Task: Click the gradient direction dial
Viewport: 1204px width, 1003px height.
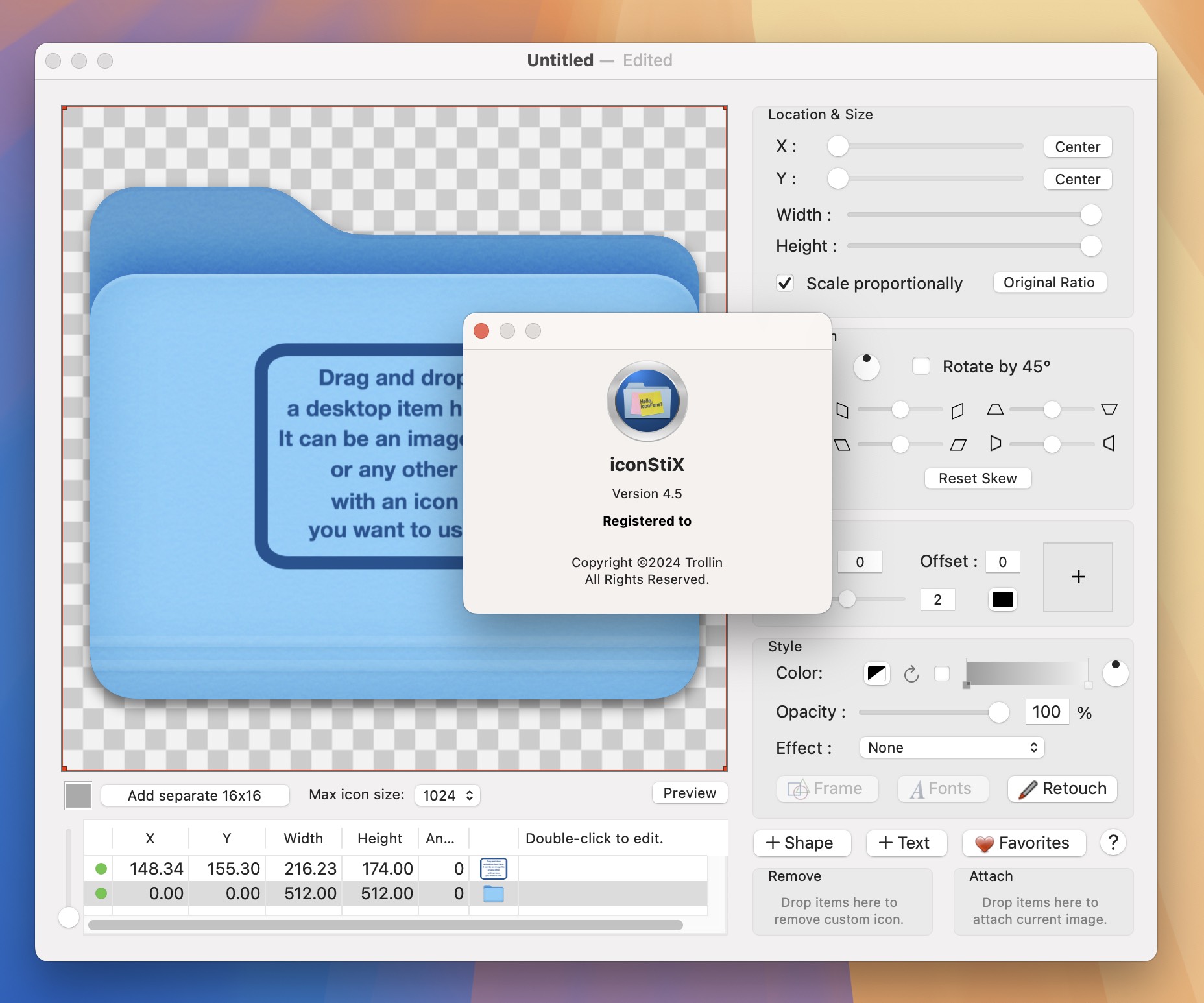Action: coord(1115,673)
